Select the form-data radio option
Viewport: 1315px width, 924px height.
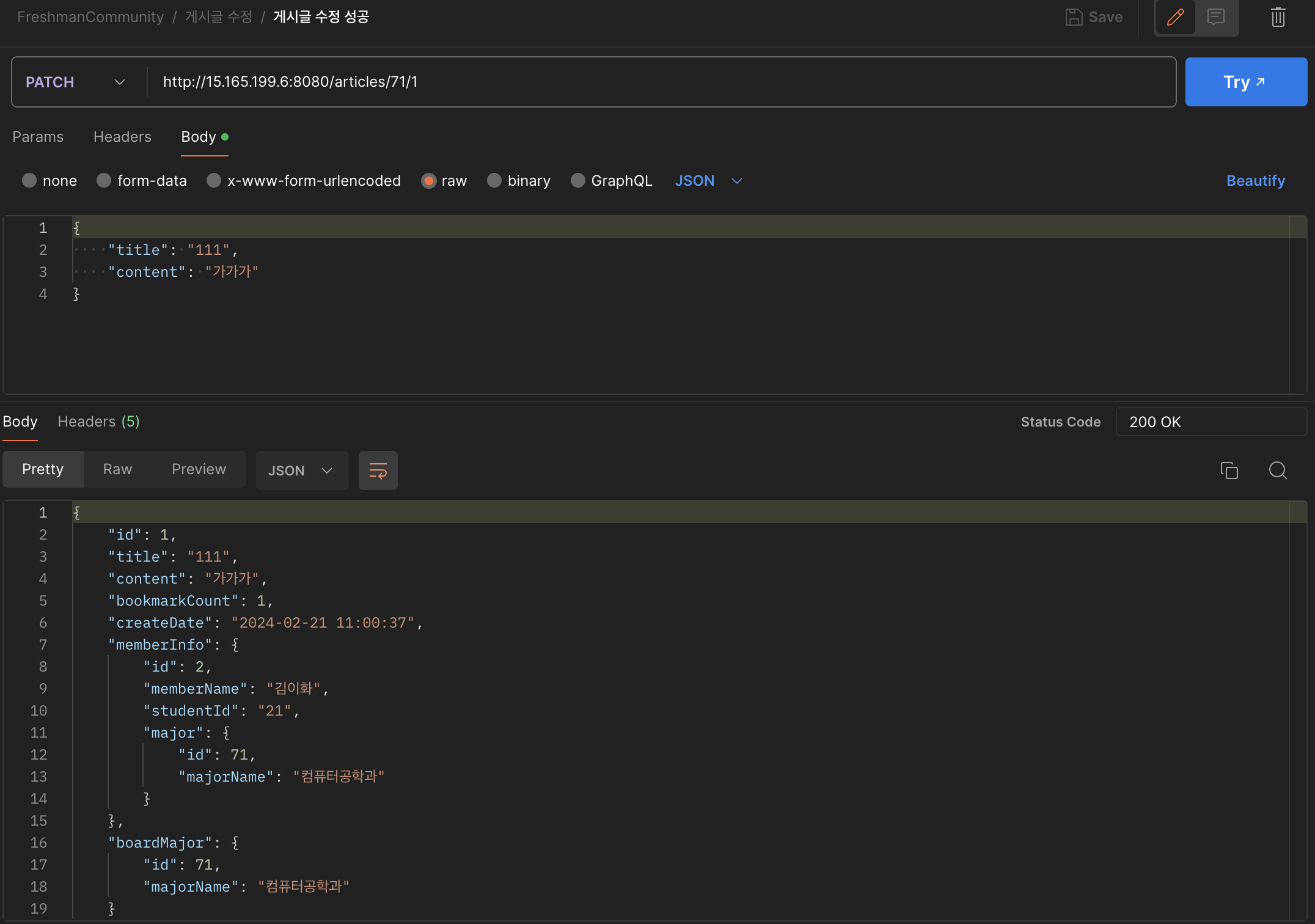(104, 181)
